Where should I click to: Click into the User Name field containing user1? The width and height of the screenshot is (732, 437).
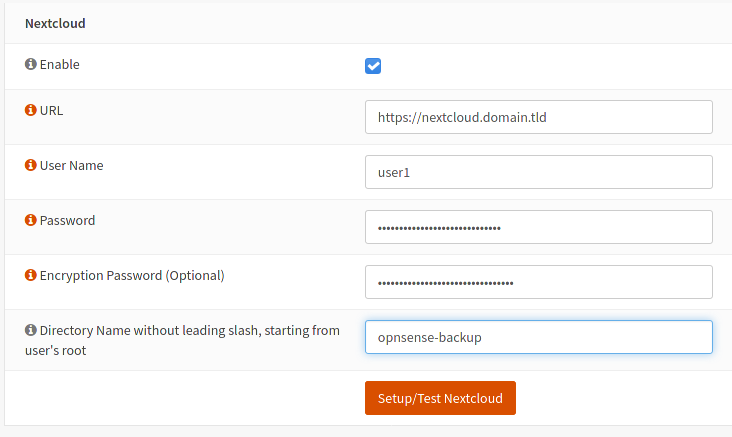tap(539, 172)
